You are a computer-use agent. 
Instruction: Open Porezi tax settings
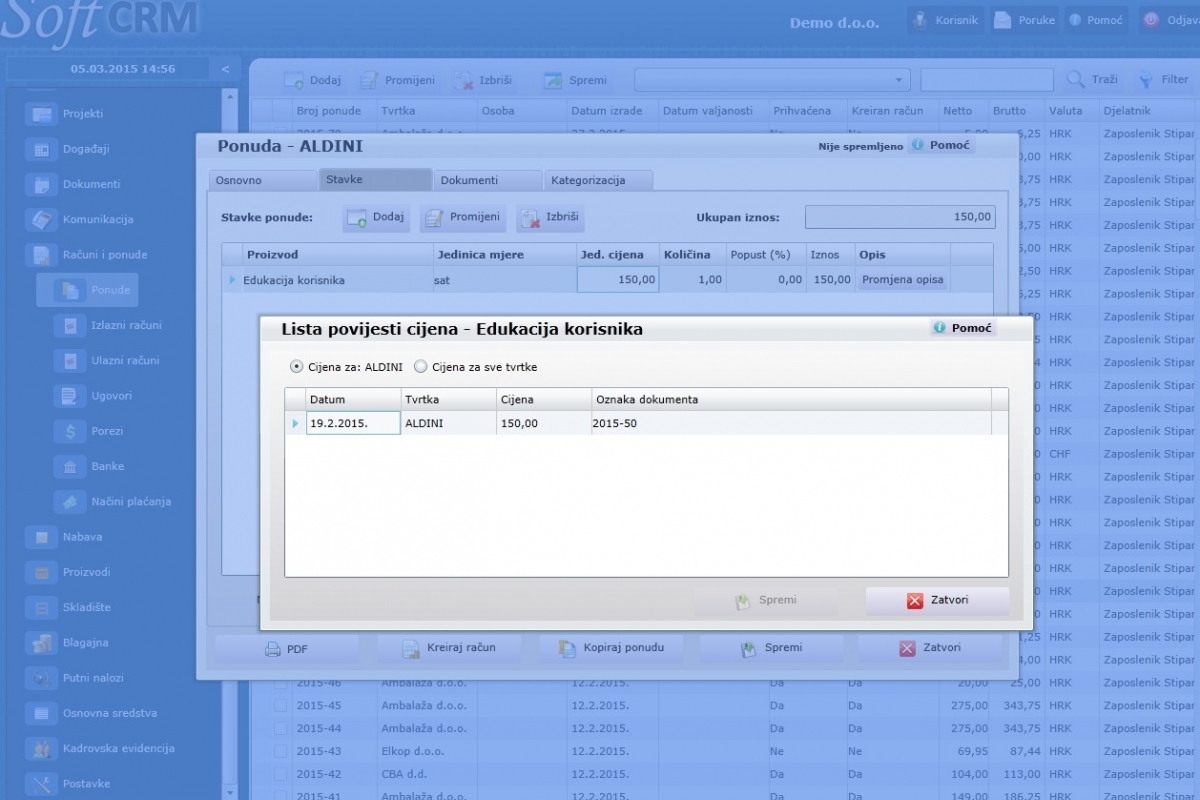tap(91, 431)
